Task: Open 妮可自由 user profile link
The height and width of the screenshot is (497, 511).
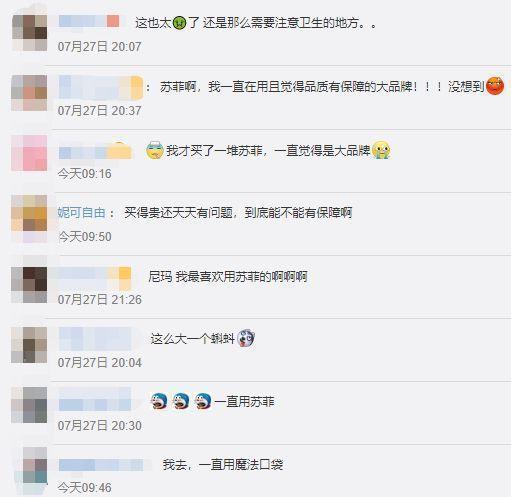Action: pos(82,213)
